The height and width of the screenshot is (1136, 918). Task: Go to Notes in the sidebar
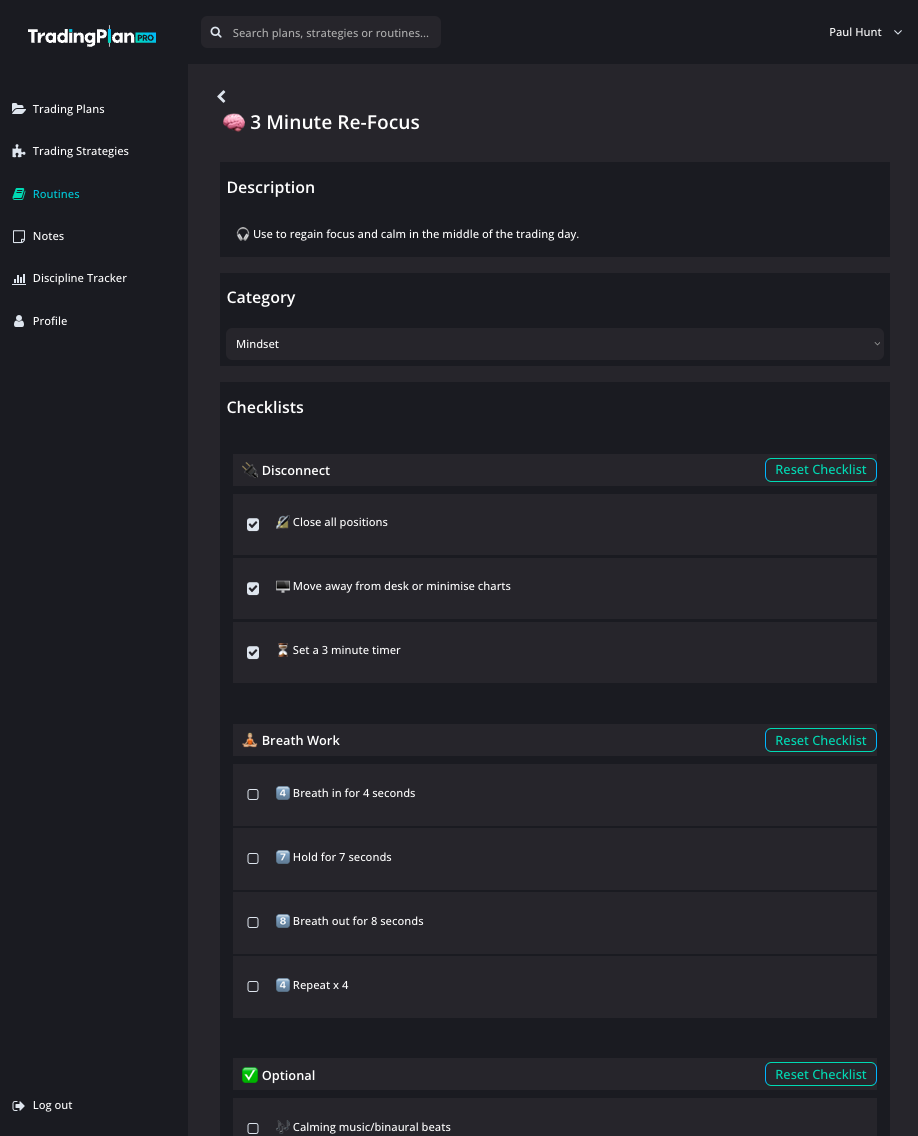point(48,236)
